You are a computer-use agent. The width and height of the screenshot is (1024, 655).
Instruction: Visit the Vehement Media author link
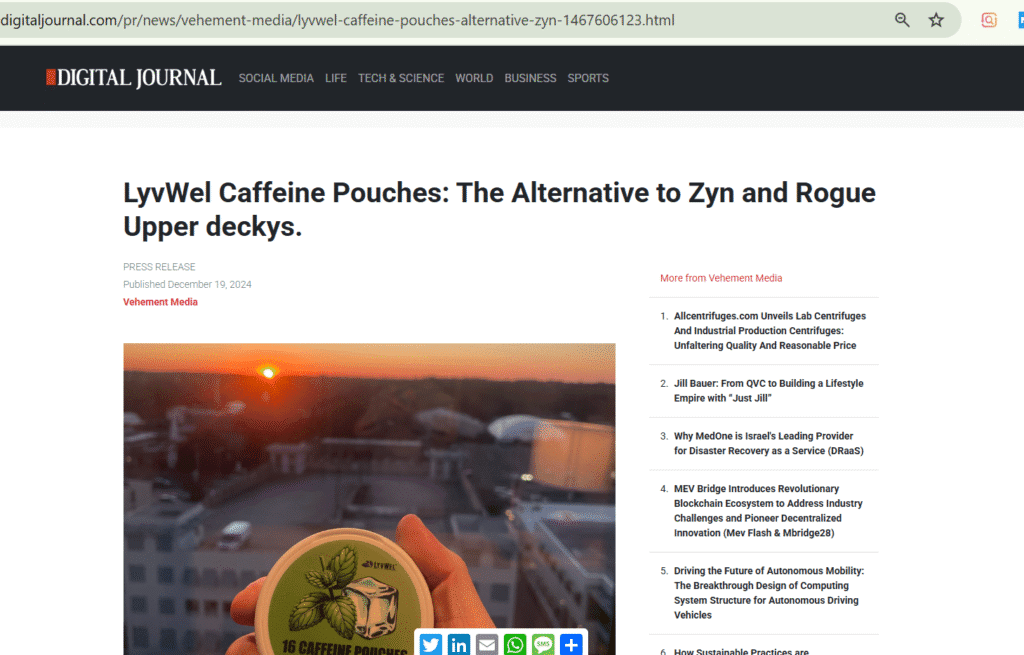click(x=160, y=302)
